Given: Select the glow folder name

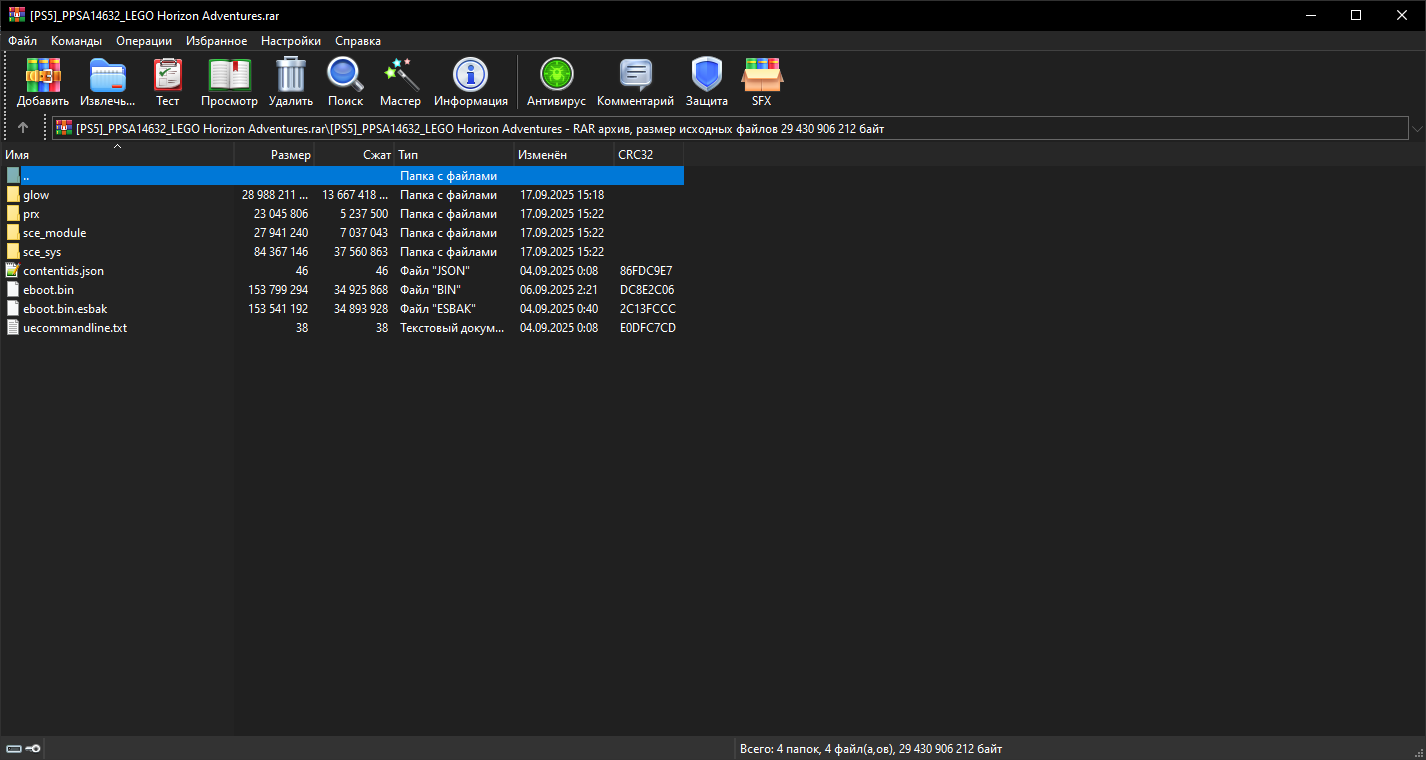Looking at the screenshot, I should point(36,195).
